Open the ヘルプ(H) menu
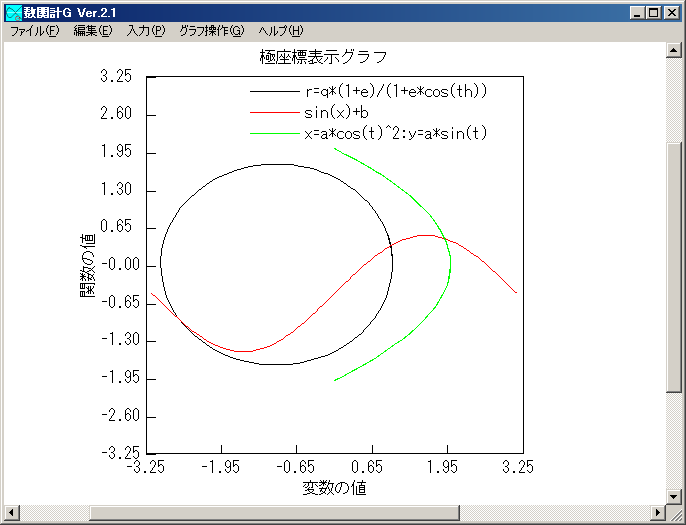 coord(280,31)
